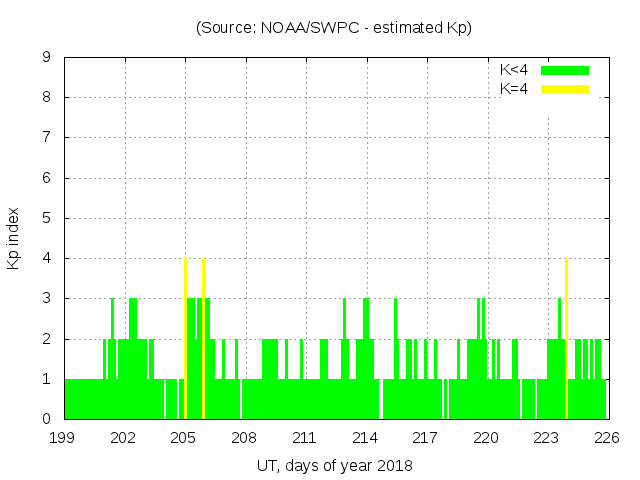Click the 'UT, days of year 2018' axis label
Image resolution: width=640 pixels, height=480 pixels.
tap(334, 465)
